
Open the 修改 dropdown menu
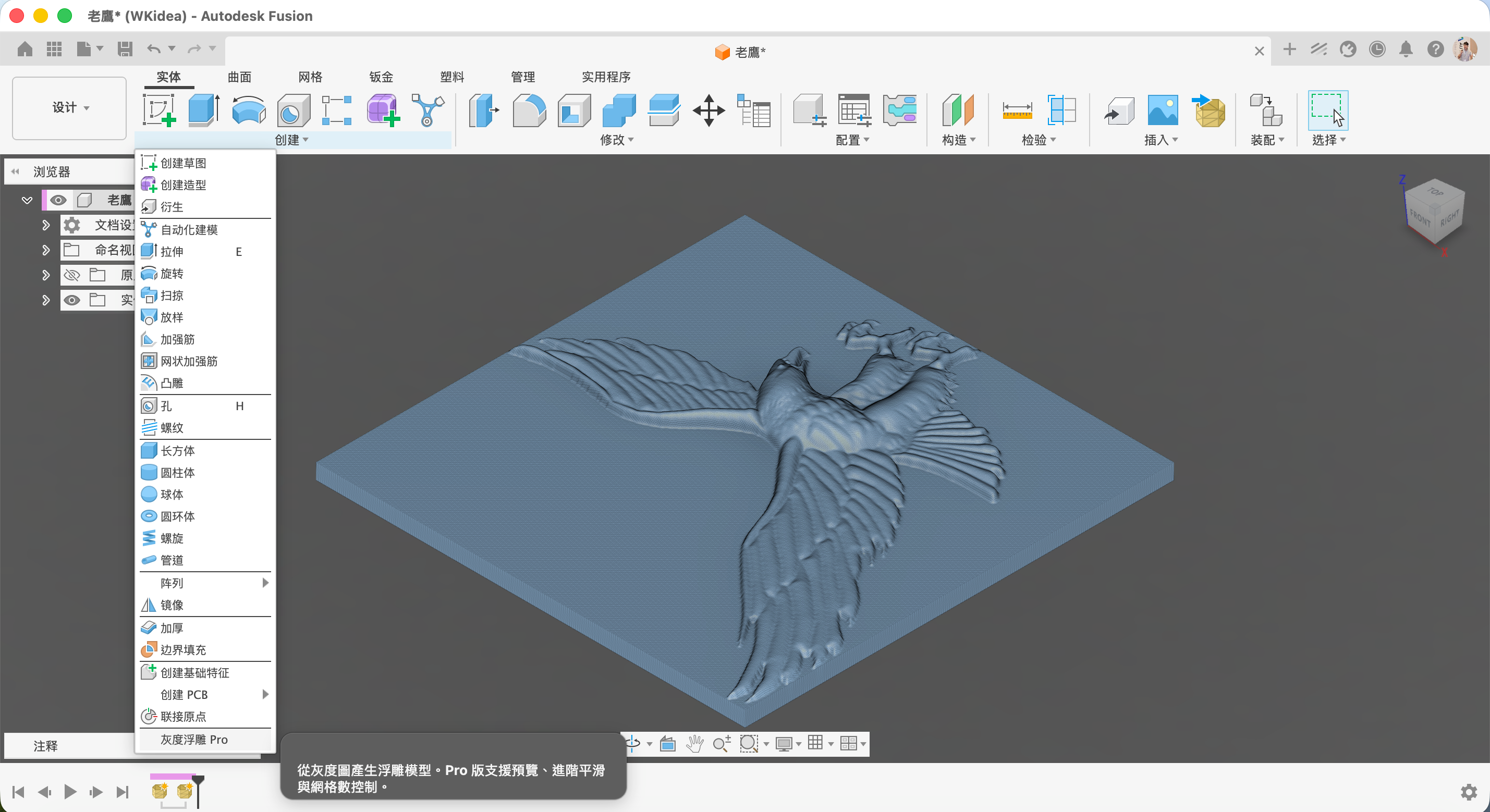point(617,140)
